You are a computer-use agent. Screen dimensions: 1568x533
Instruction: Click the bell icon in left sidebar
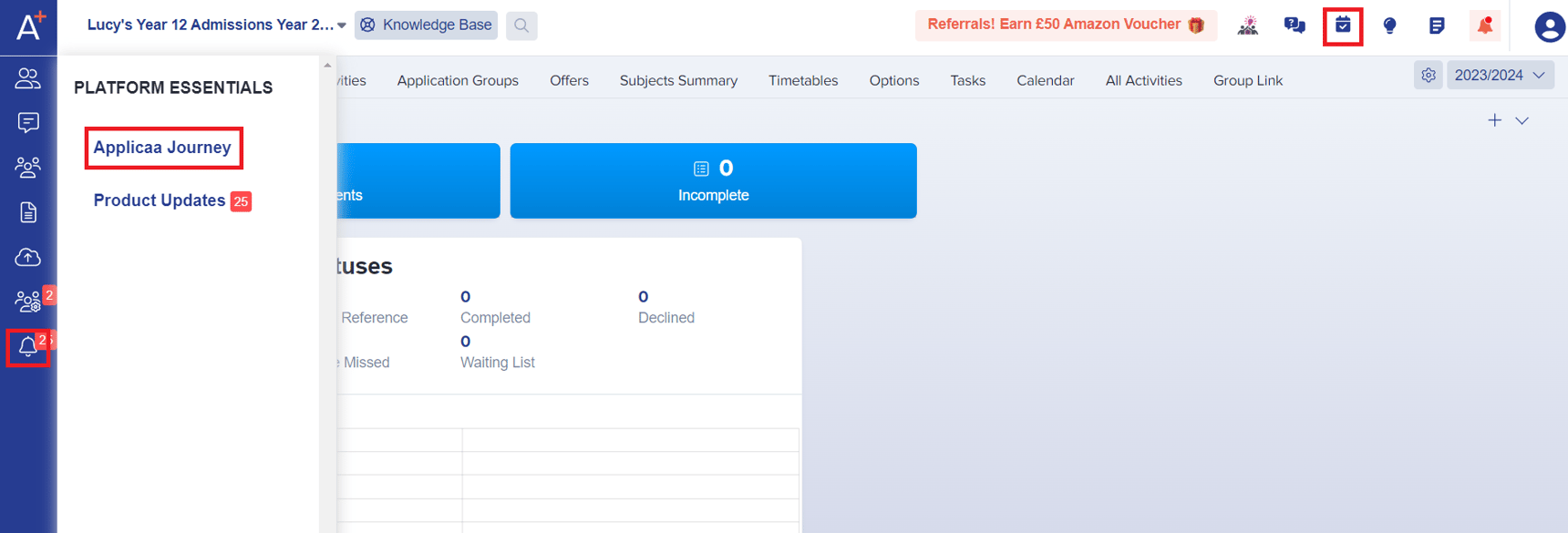pyautogui.click(x=27, y=347)
